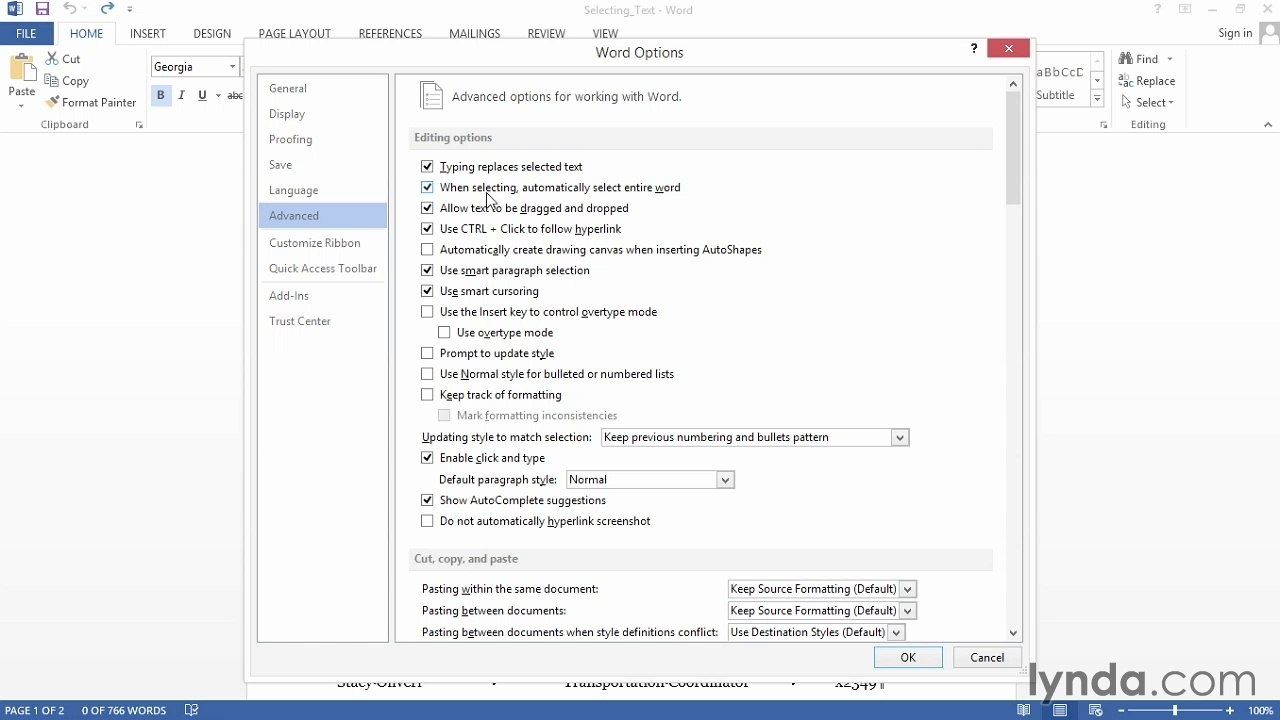The image size is (1280, 720).
Task: Check Use the Insert key to control overtype mode
Action: (x=427, y=312)
